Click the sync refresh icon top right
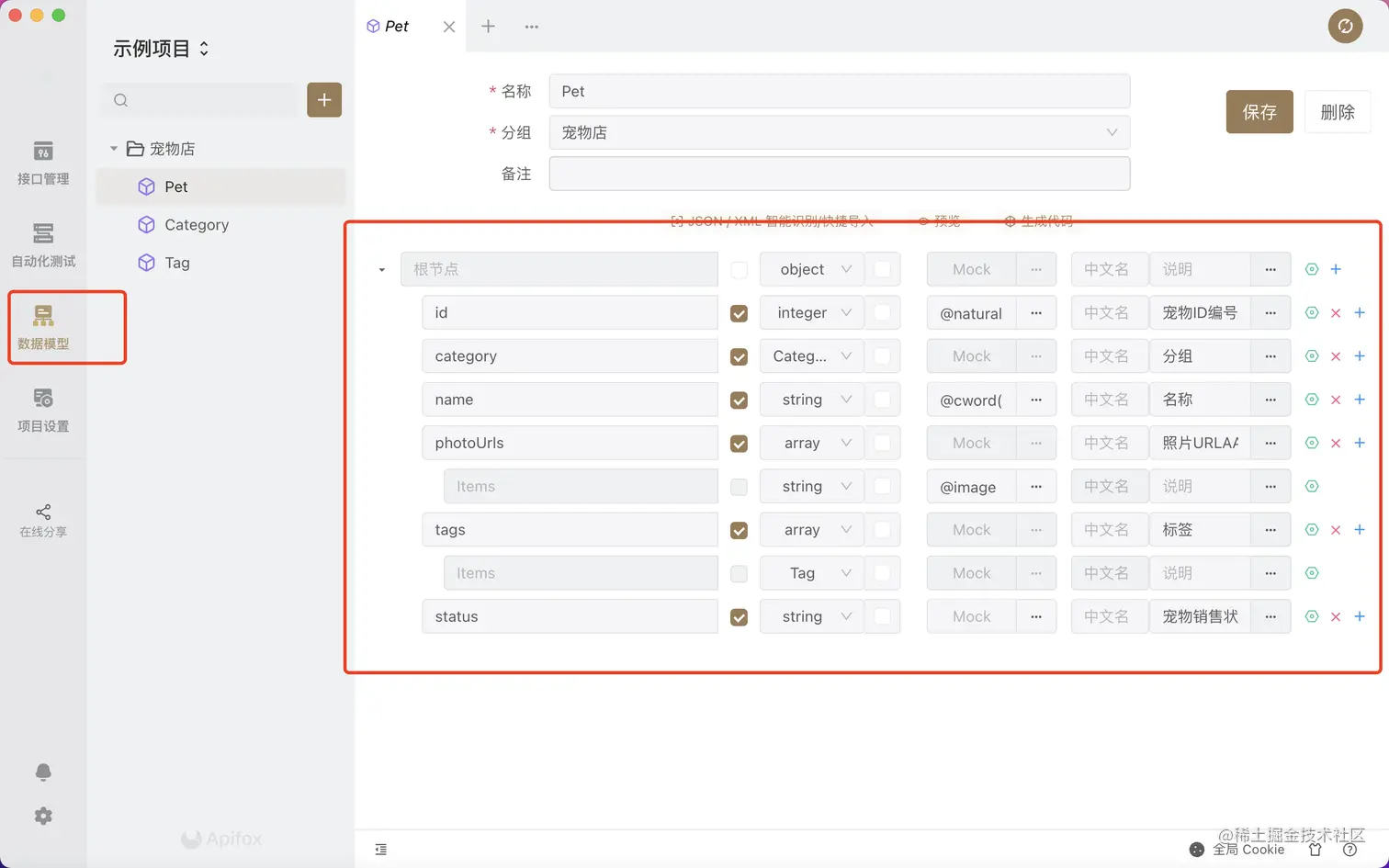The image size is (1389, 868). point(1345,26)
